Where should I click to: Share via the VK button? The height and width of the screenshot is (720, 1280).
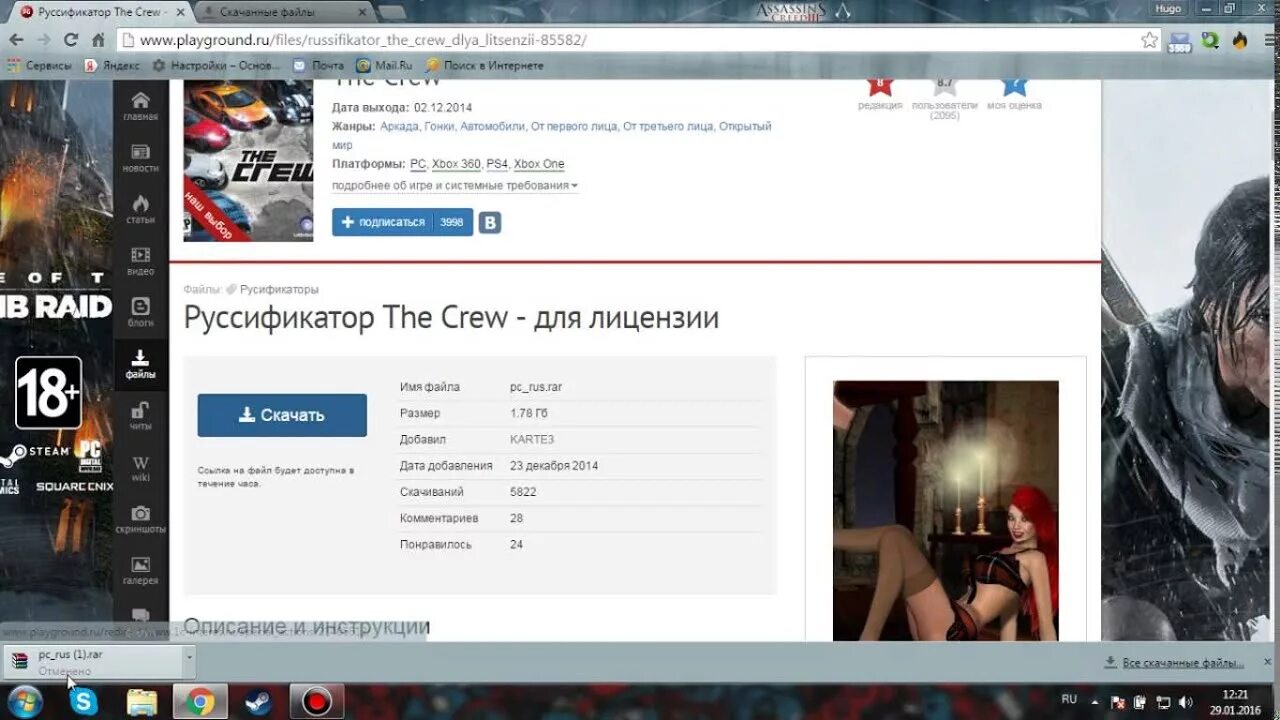click(489, 222)
